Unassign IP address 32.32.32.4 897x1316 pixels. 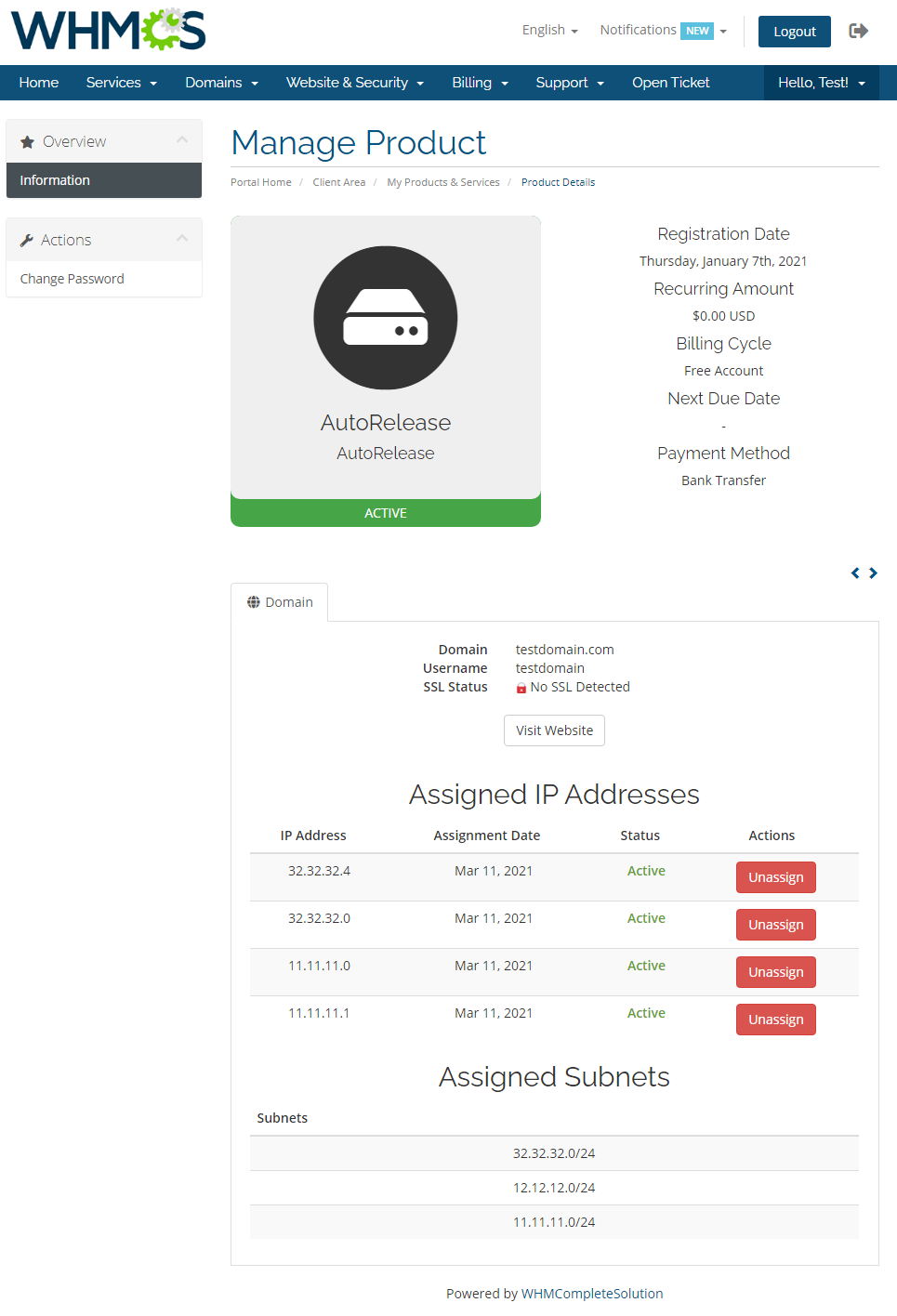[775, 877]
